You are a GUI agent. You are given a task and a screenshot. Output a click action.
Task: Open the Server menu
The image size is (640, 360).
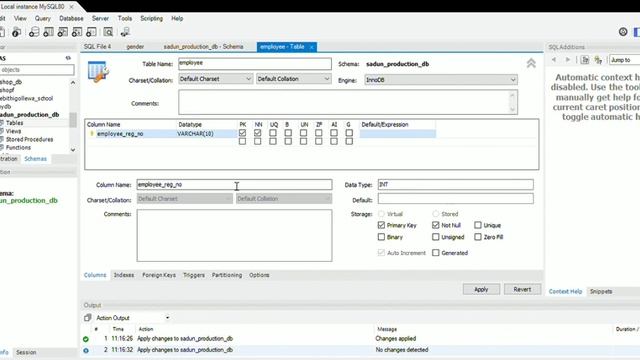[x=100, y=18]
